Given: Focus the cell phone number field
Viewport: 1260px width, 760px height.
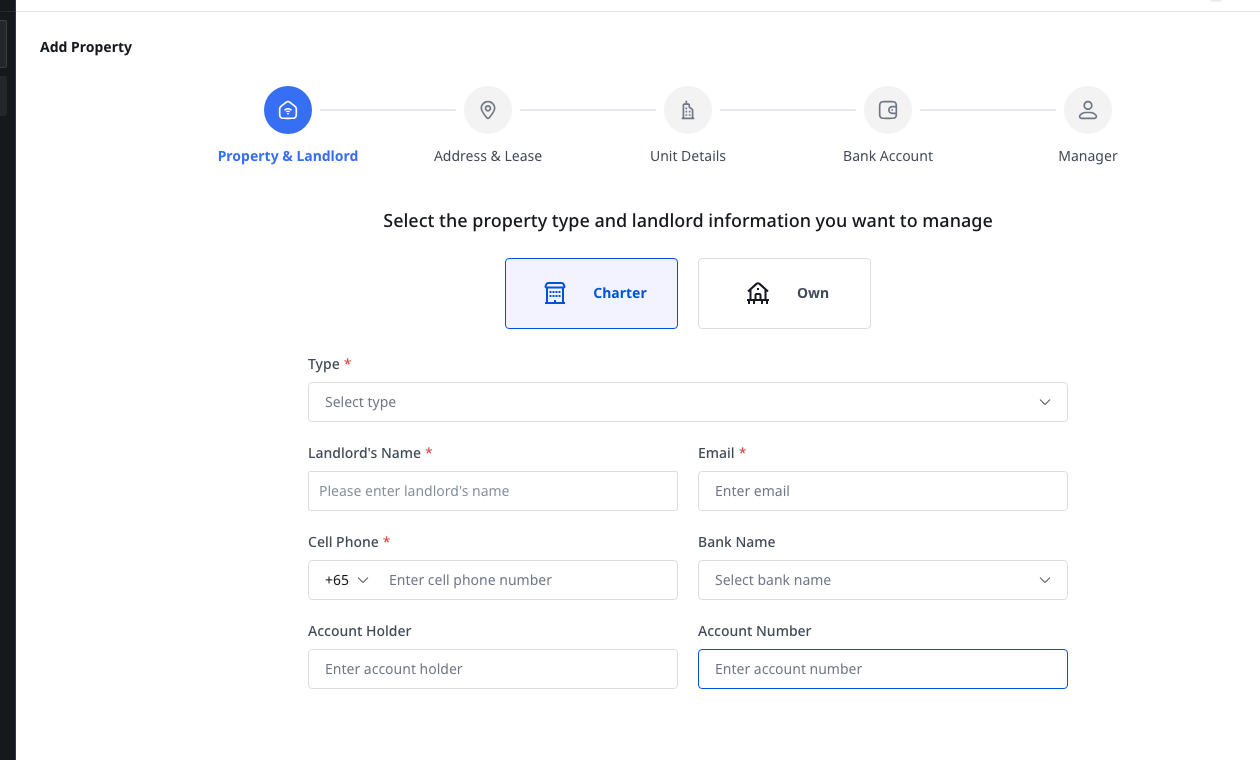Looking at the screenshot, I should click(527, 580).
